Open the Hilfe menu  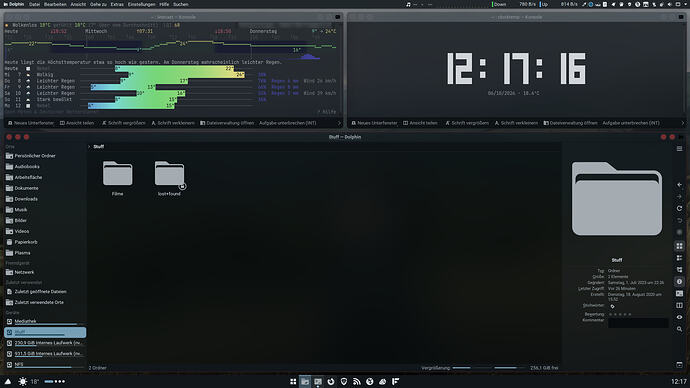pos(164,4)
